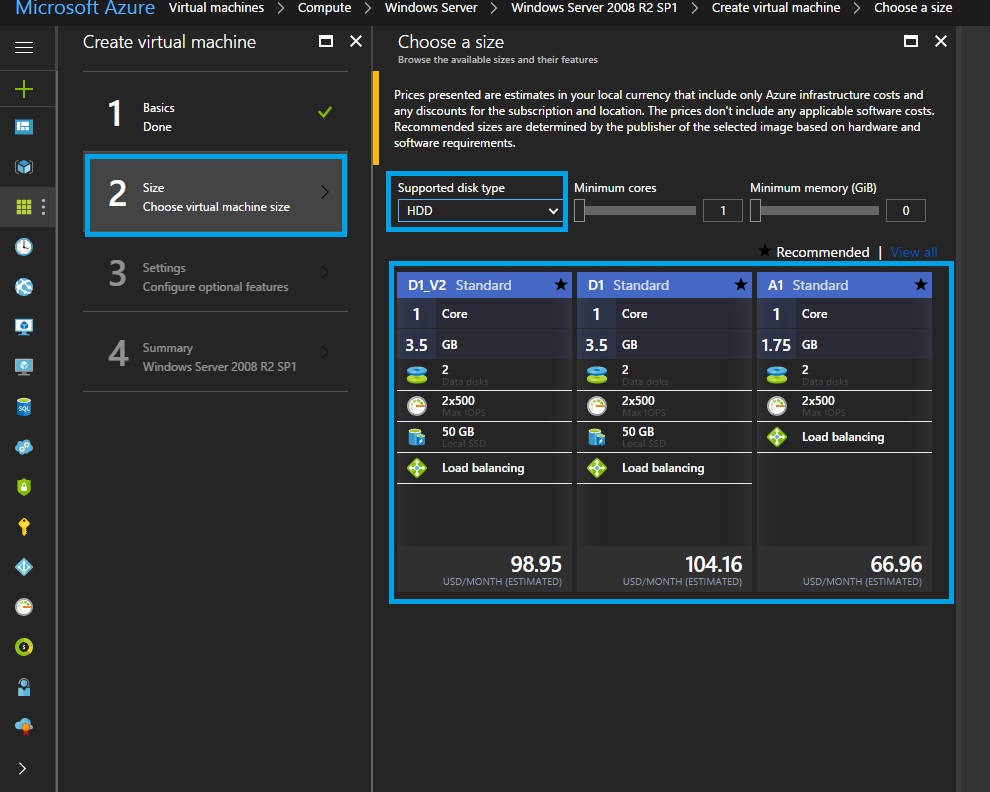The image size is (990, 792).
Task: Click the cube Resource groups sidebar icon
Action: coord(24,167)
